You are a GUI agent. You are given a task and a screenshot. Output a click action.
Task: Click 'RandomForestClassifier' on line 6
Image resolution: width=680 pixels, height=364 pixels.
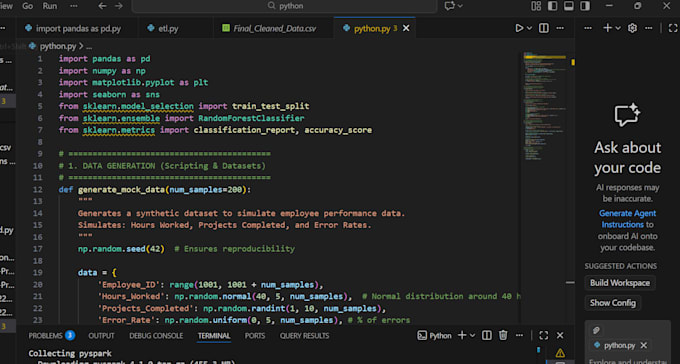251,118
